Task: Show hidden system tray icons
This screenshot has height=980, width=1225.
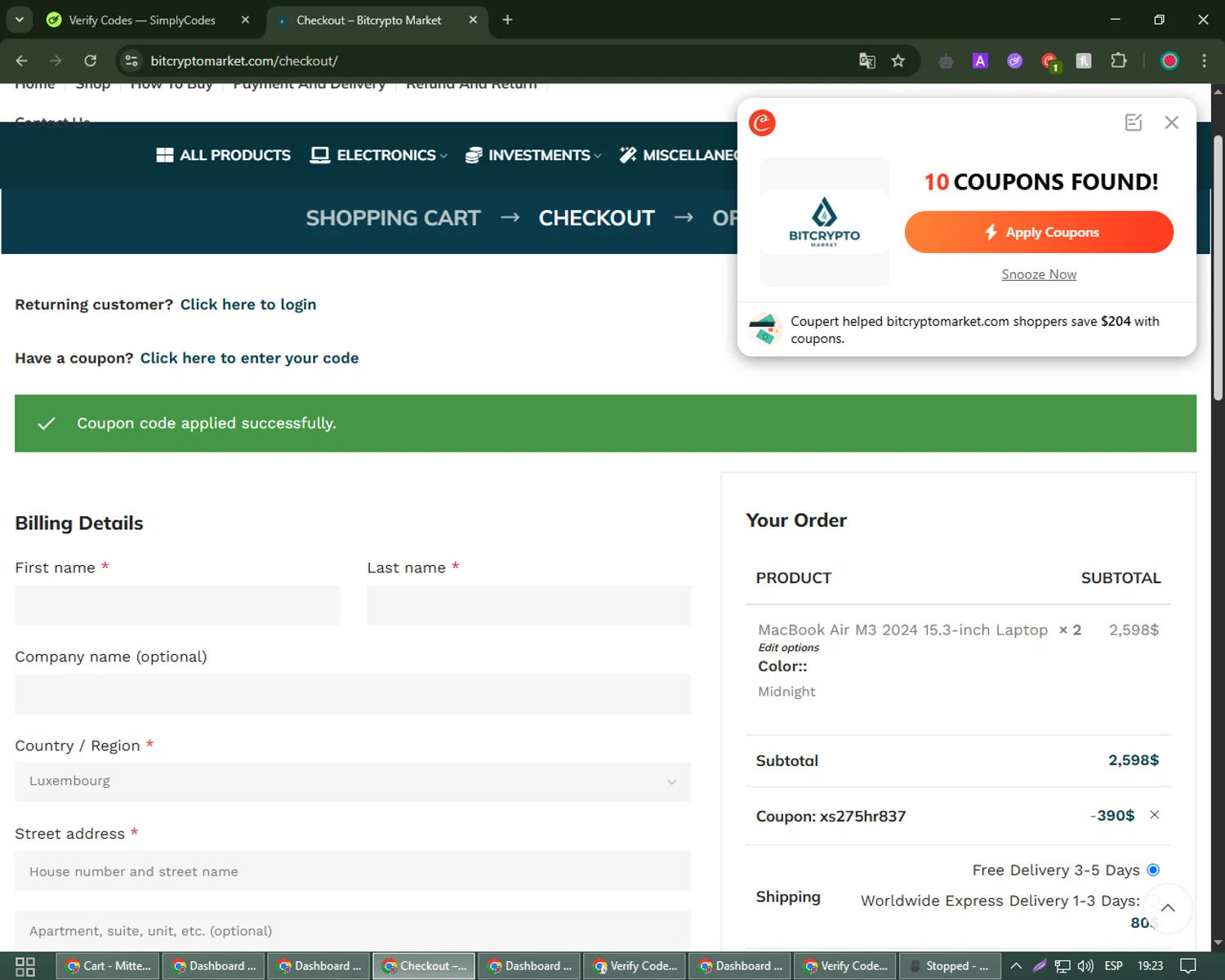Action: [1016, 966]
